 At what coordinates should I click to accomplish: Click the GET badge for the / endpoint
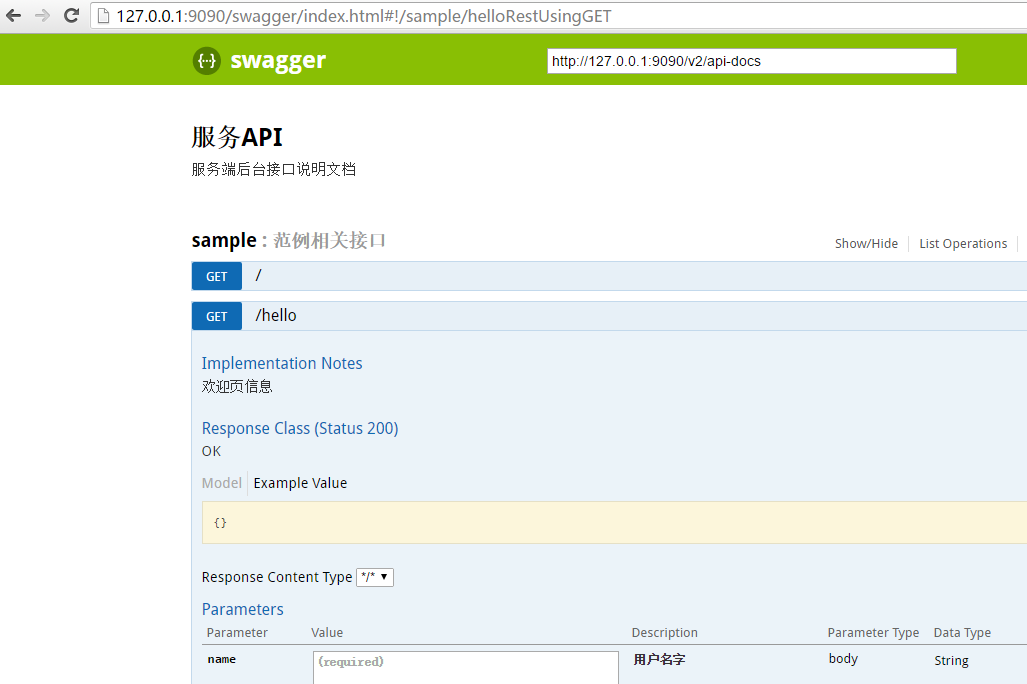point(217,276)
